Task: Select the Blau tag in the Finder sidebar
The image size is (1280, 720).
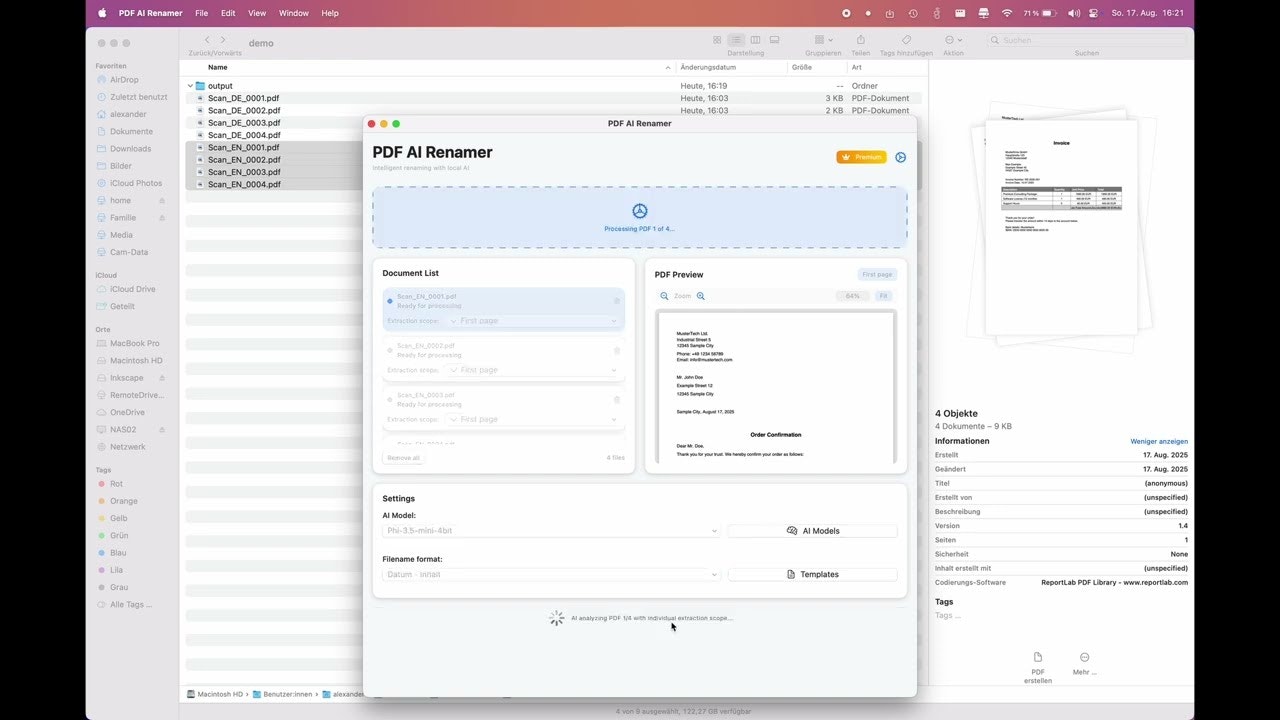Action: tap(118, 553)
